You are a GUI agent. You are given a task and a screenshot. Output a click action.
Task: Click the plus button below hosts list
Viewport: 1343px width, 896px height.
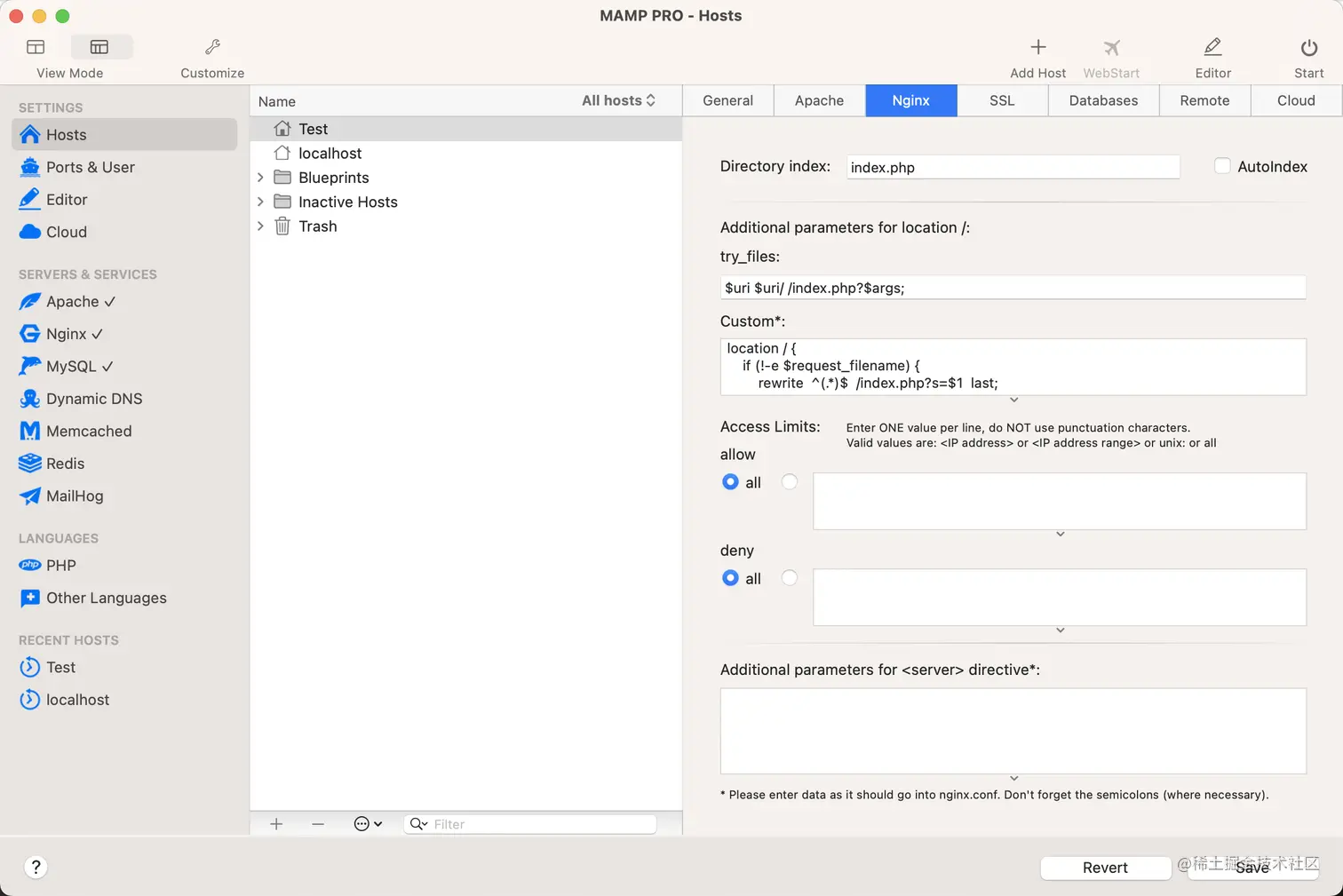[x=276, y=824]
